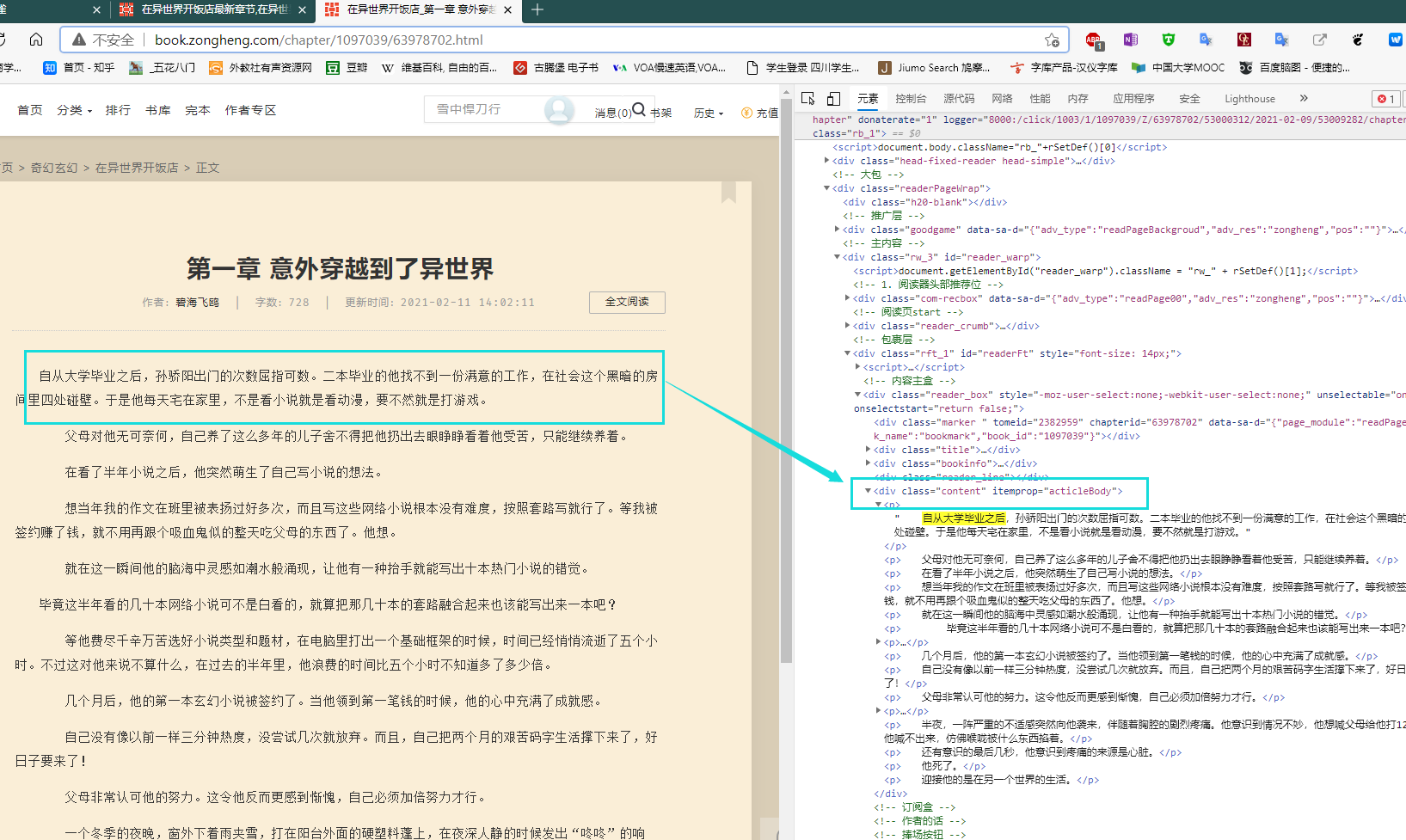Switch to DevTools 内存 tab

click(x=1078, y=98)
